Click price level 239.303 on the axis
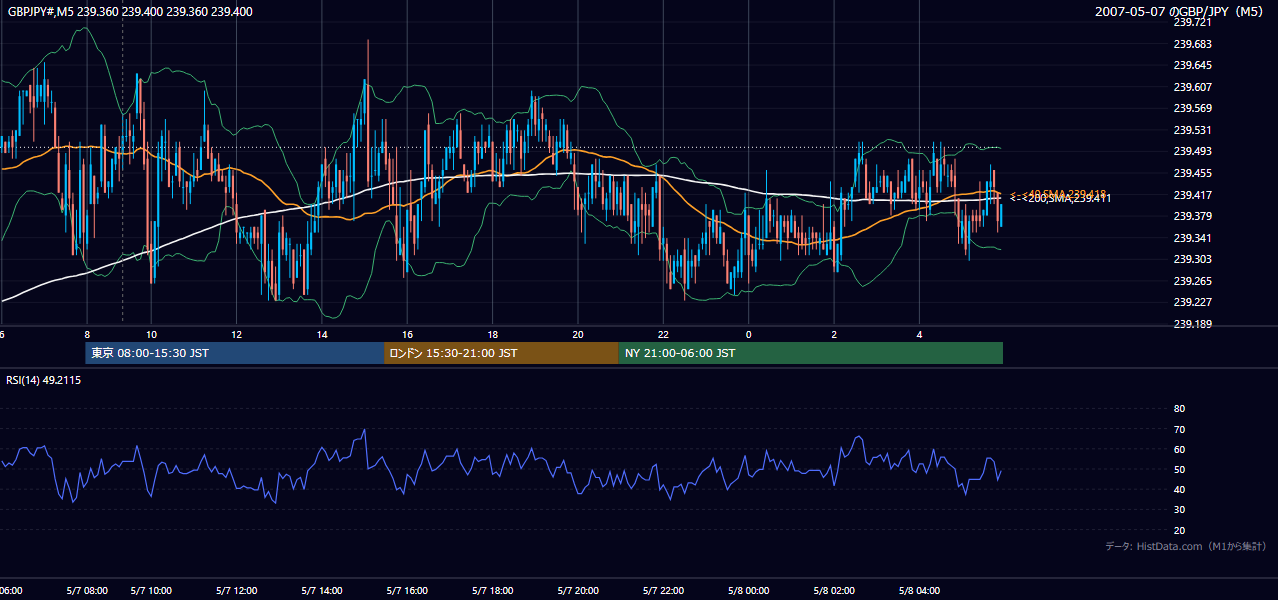 [1192, 259]
